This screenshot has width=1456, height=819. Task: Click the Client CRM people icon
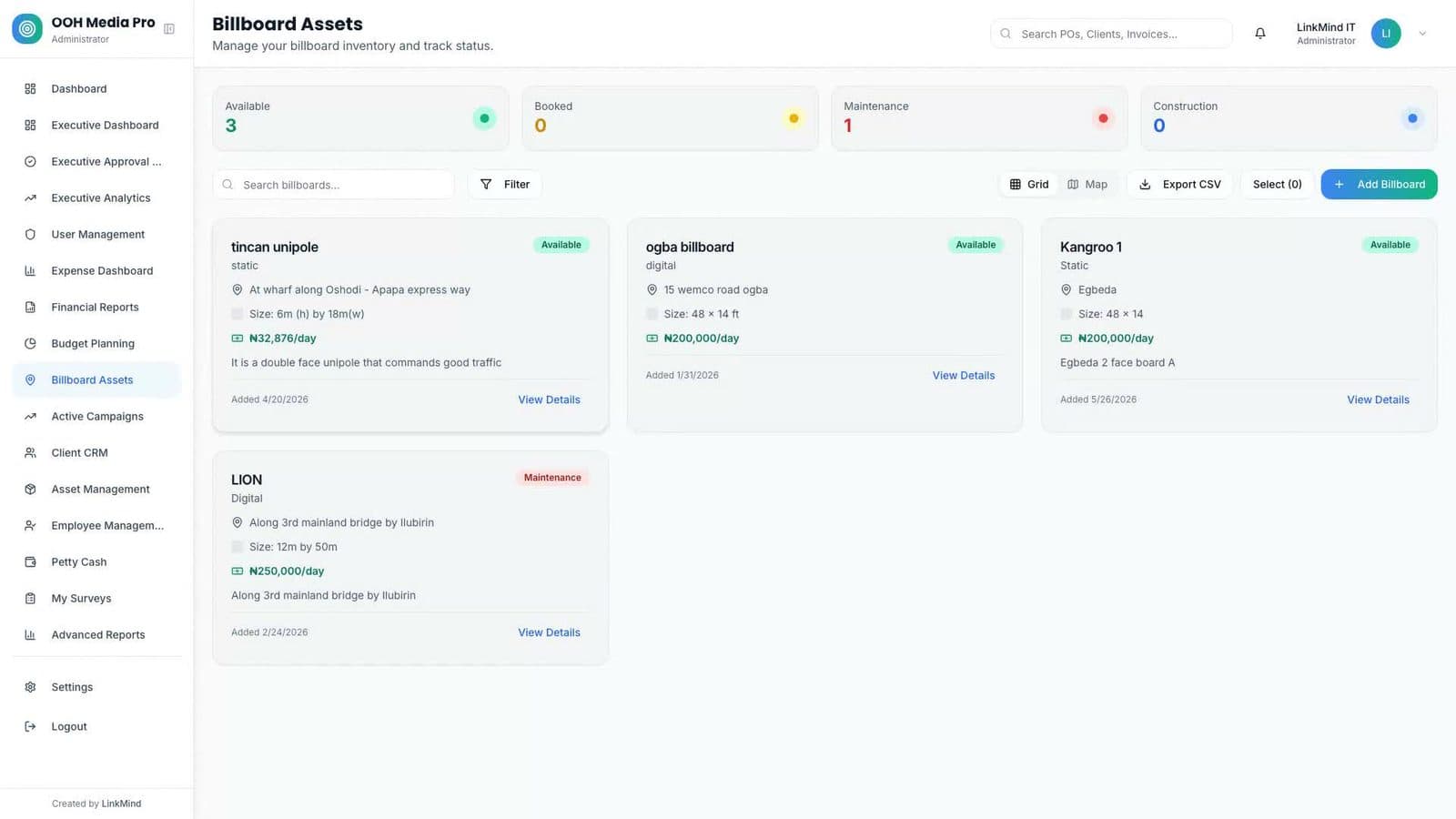pos(30,452)
